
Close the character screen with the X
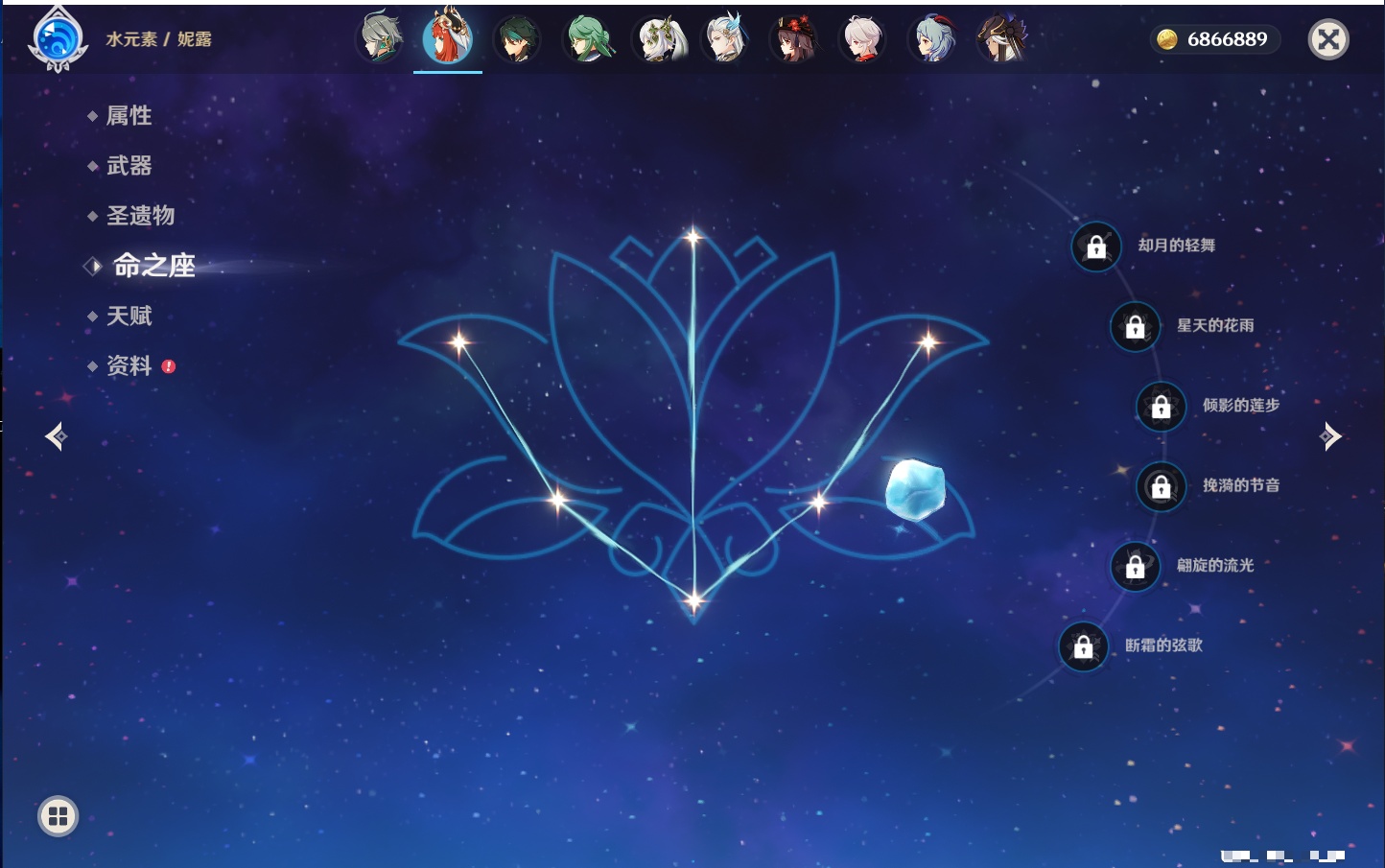pyautogui.click(x=1328, y=39)
